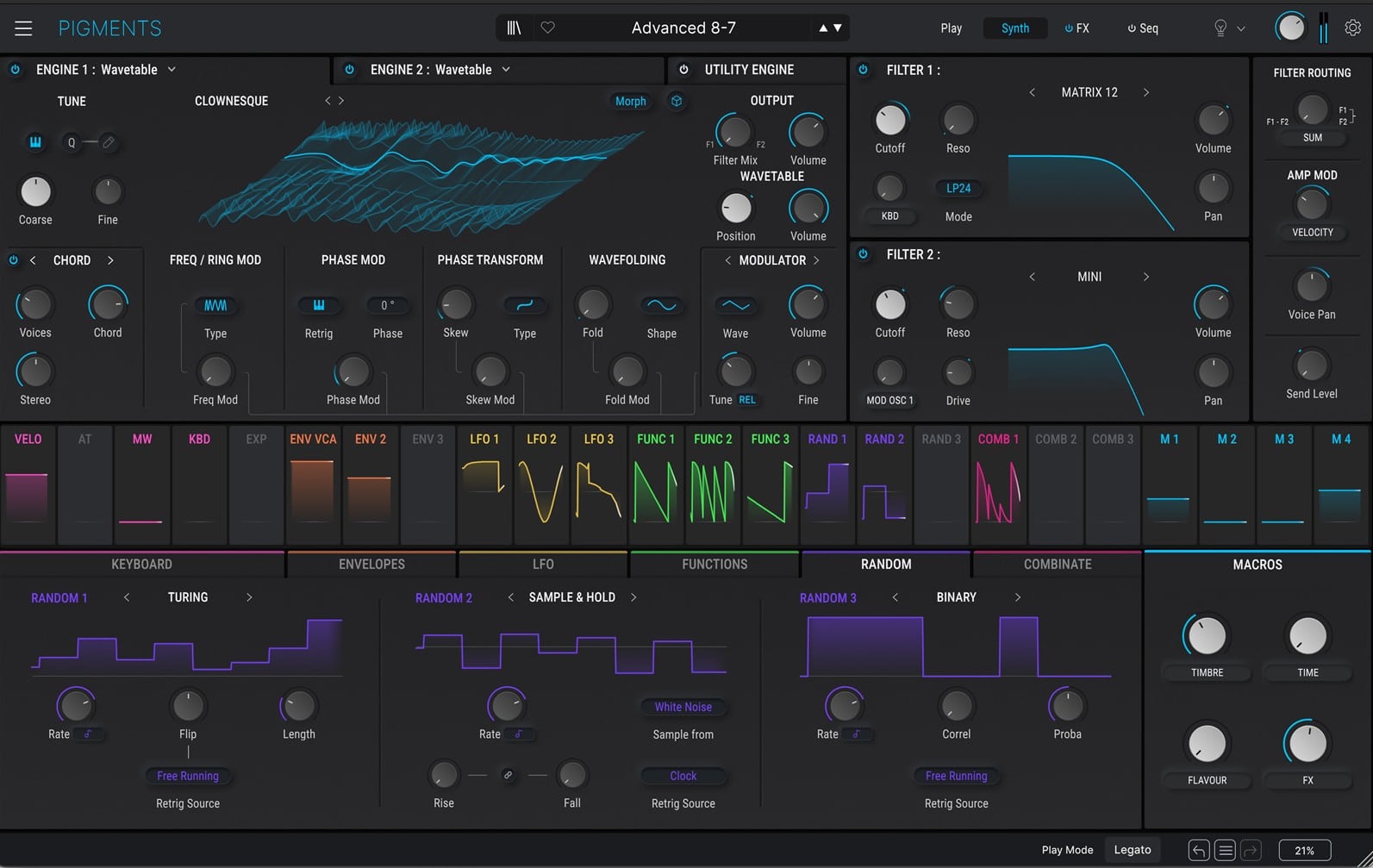Toggle Engine 2 power button
The height and width of the screenshot is (868, 1373).
point(349,70)
